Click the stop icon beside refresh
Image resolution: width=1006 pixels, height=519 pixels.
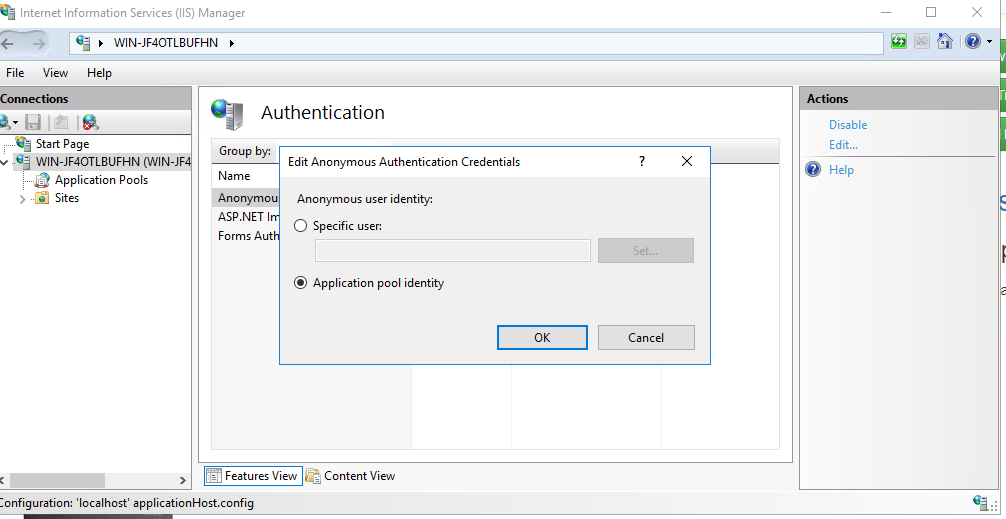point(921,42)
